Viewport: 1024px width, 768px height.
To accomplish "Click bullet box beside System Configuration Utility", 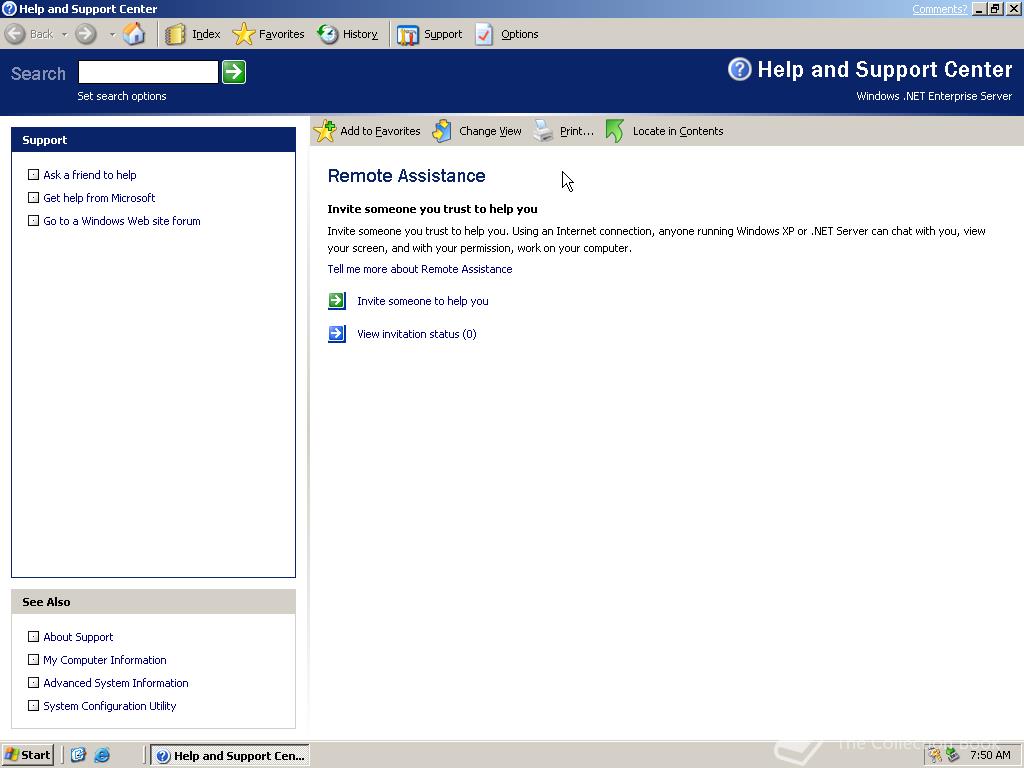I will click(33, 705).
